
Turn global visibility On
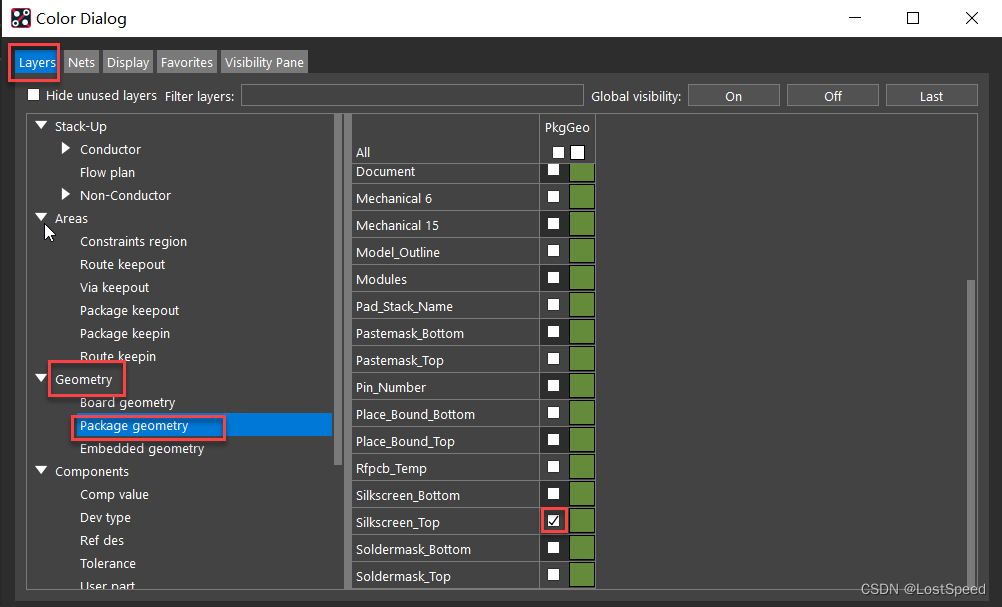pyautogui.click(x=733, y=96)
